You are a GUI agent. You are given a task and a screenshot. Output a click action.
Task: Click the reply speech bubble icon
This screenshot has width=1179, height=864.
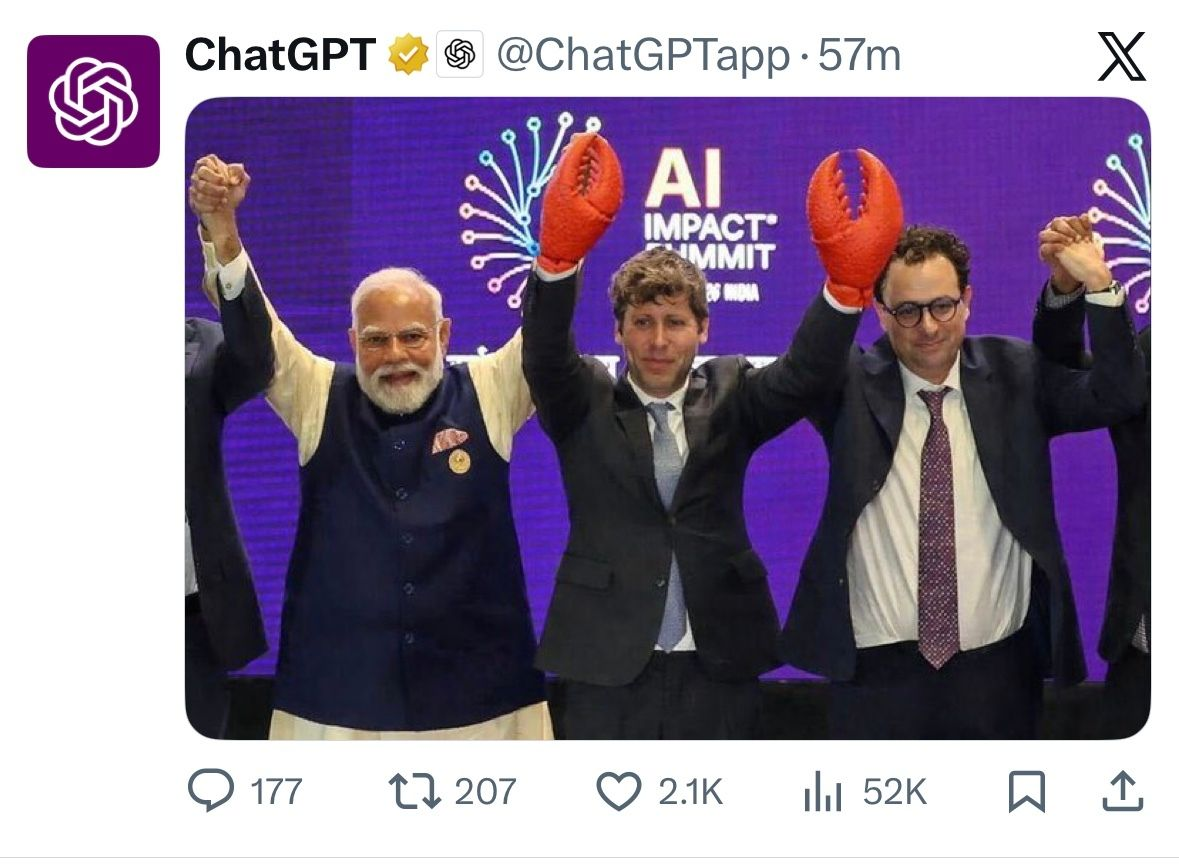click(210, 792)
